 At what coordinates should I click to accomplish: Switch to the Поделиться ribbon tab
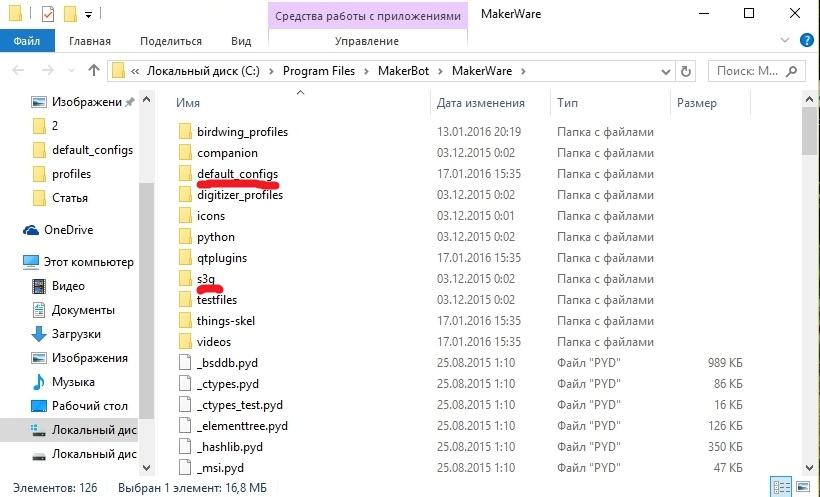pos(171,41)
